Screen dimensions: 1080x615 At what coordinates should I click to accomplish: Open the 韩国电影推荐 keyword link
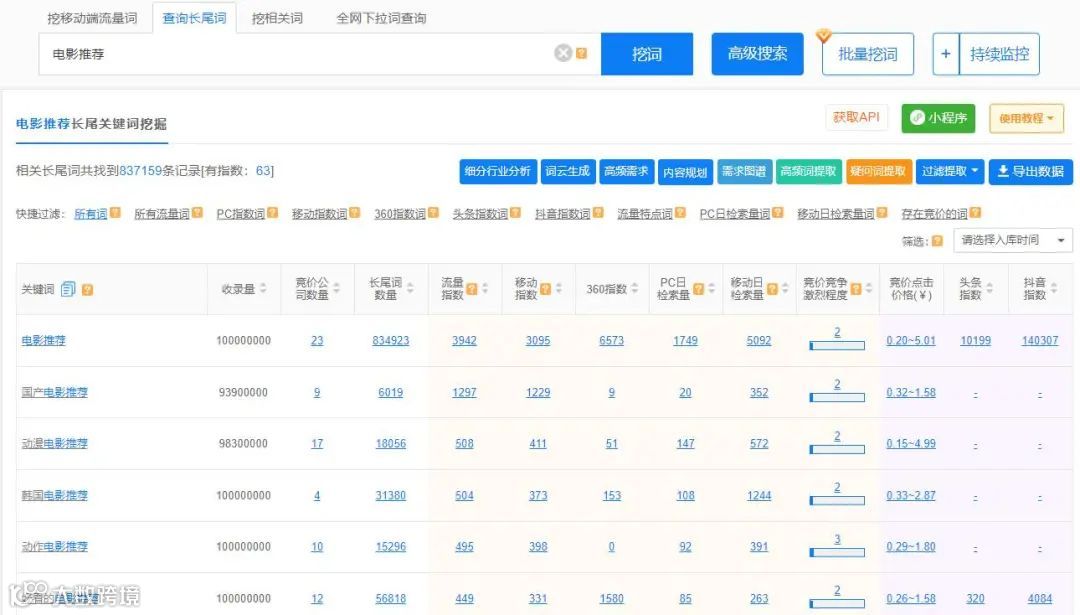pyautogui.click(x=54, y=495)
